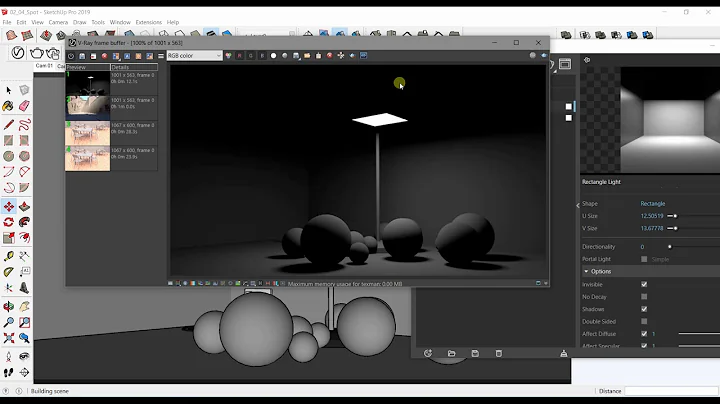Screen dimensions: 720x404
Task: Save image in frame buffer toolbar
Action: (x=82, y=56)
